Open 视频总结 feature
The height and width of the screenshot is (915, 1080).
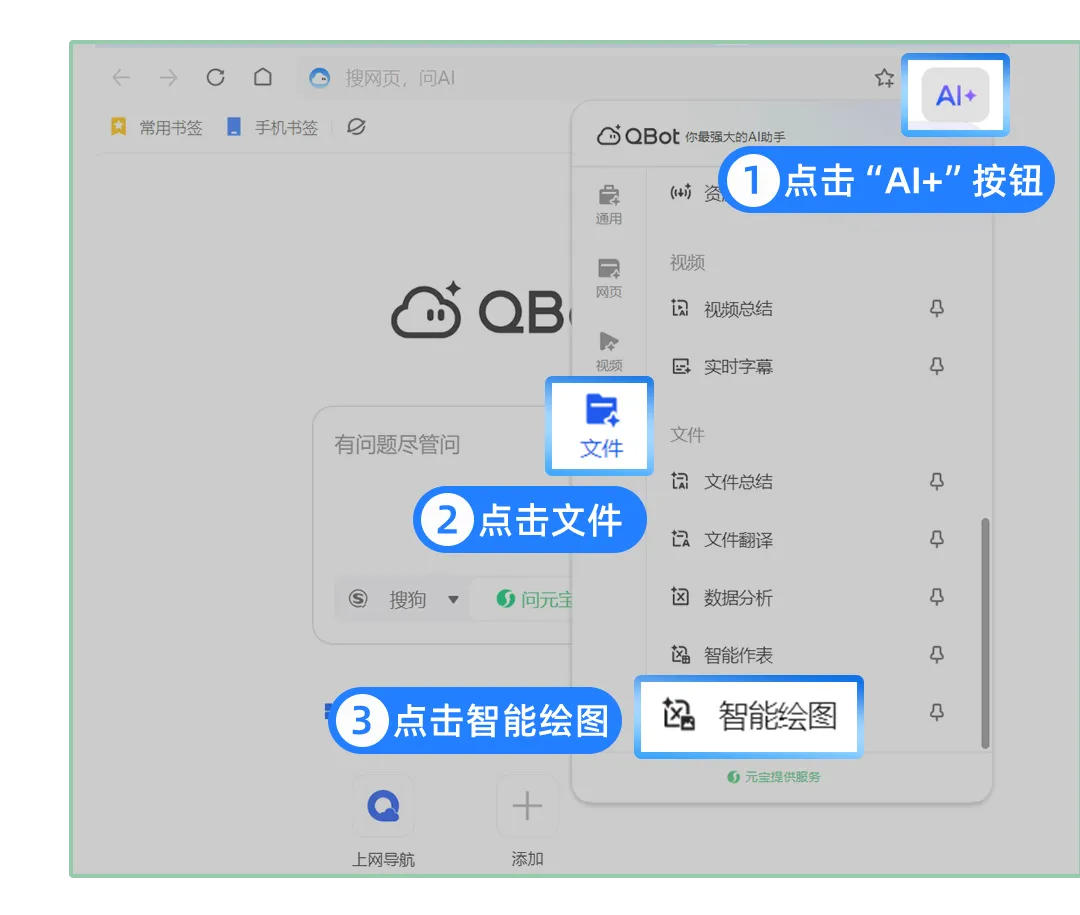coord(738,309)
